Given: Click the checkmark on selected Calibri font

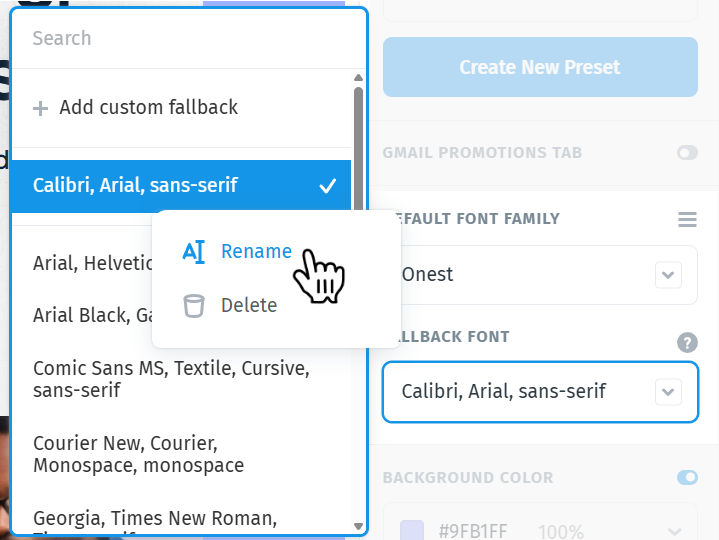Looking at the screenshot, I should [327, 186].
